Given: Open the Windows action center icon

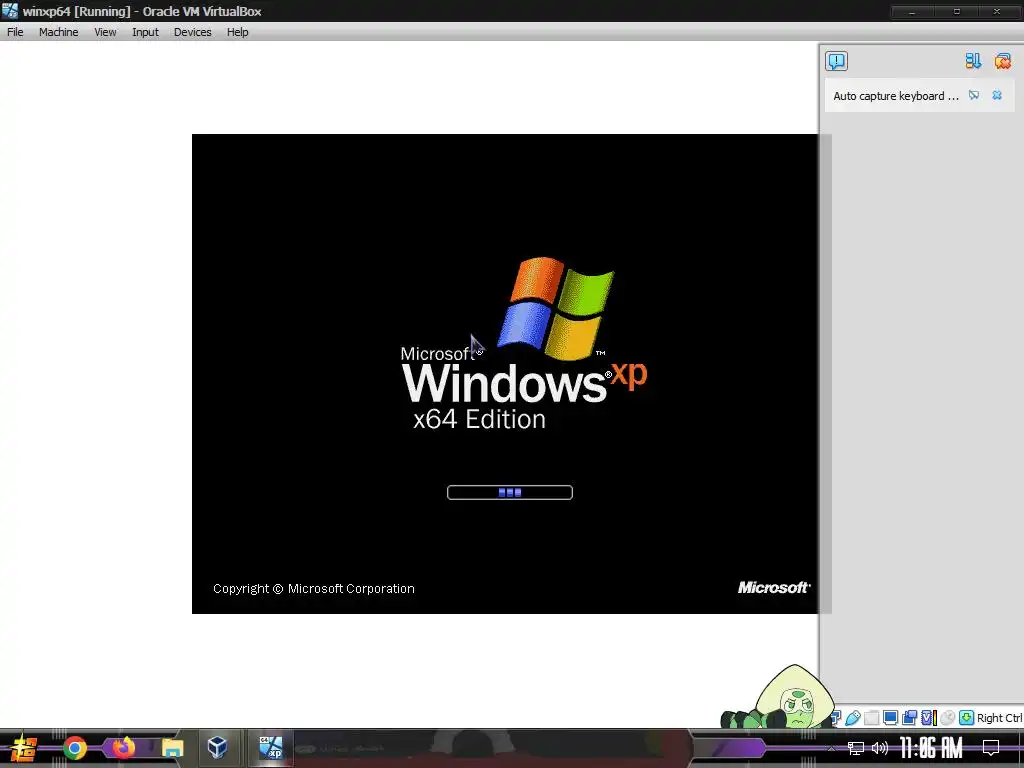Looking at the screenshot, I should tap(991, 748).
